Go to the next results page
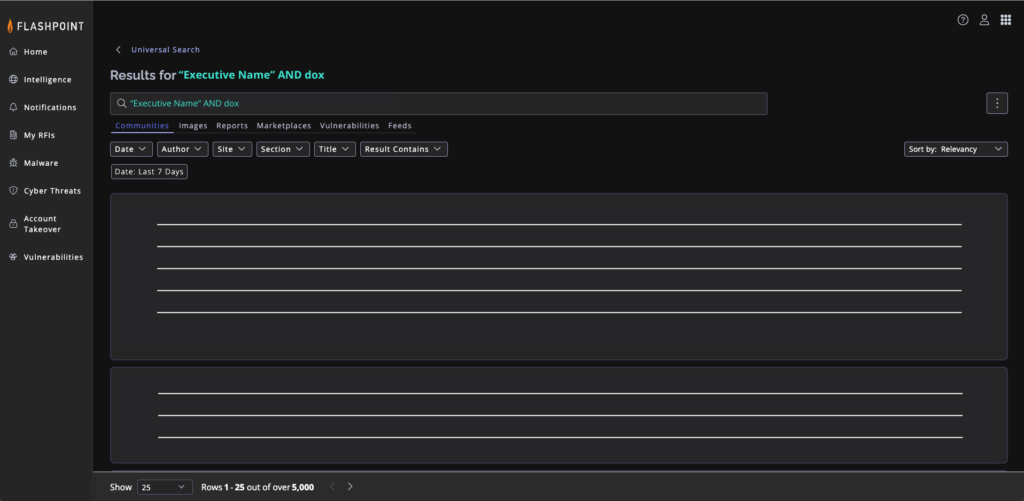This screenshot has height=501, width=1024. pyautogui.click(x=350, y=487)
